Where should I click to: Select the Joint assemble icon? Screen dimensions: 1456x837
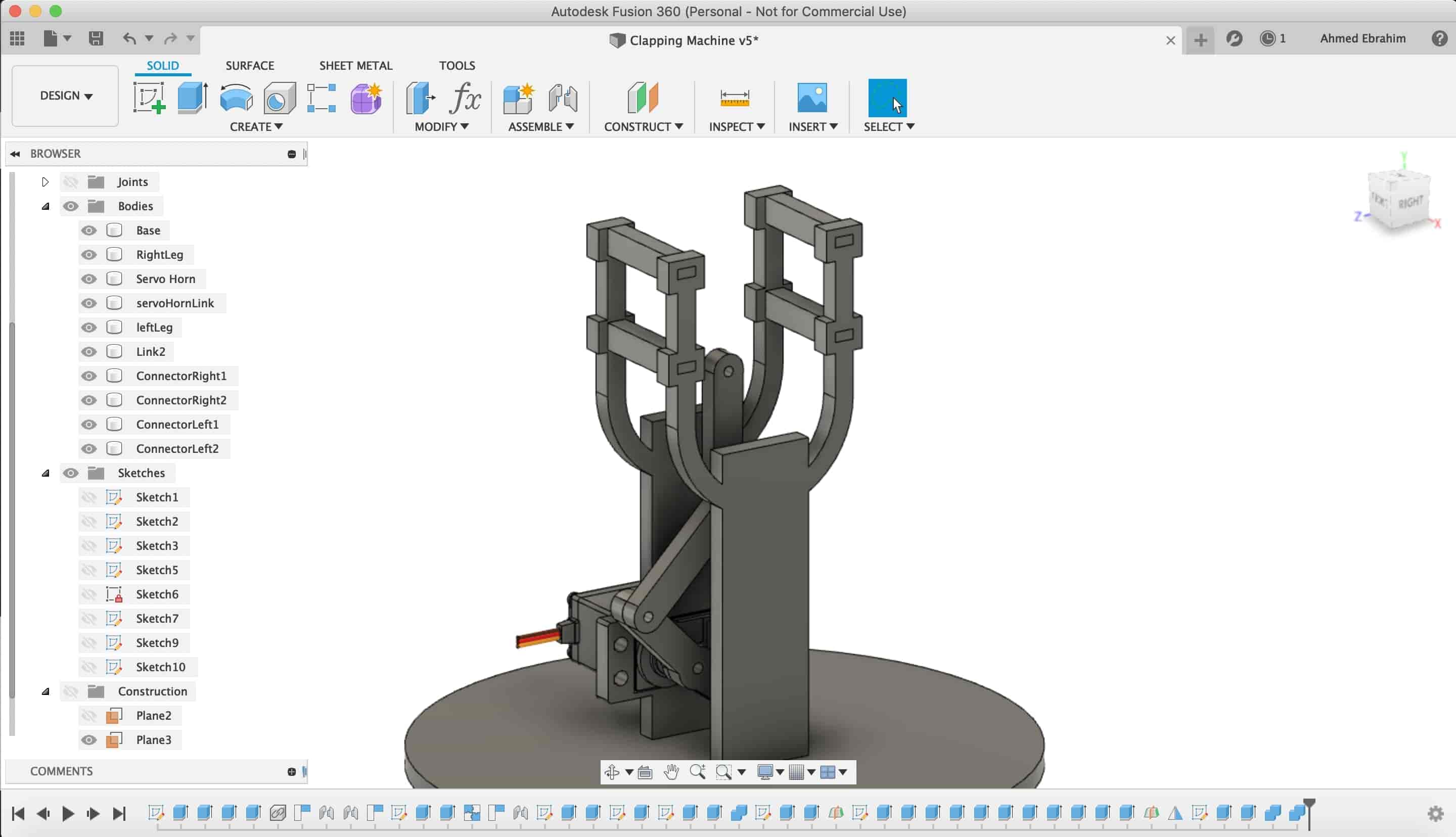click(563, 98)
